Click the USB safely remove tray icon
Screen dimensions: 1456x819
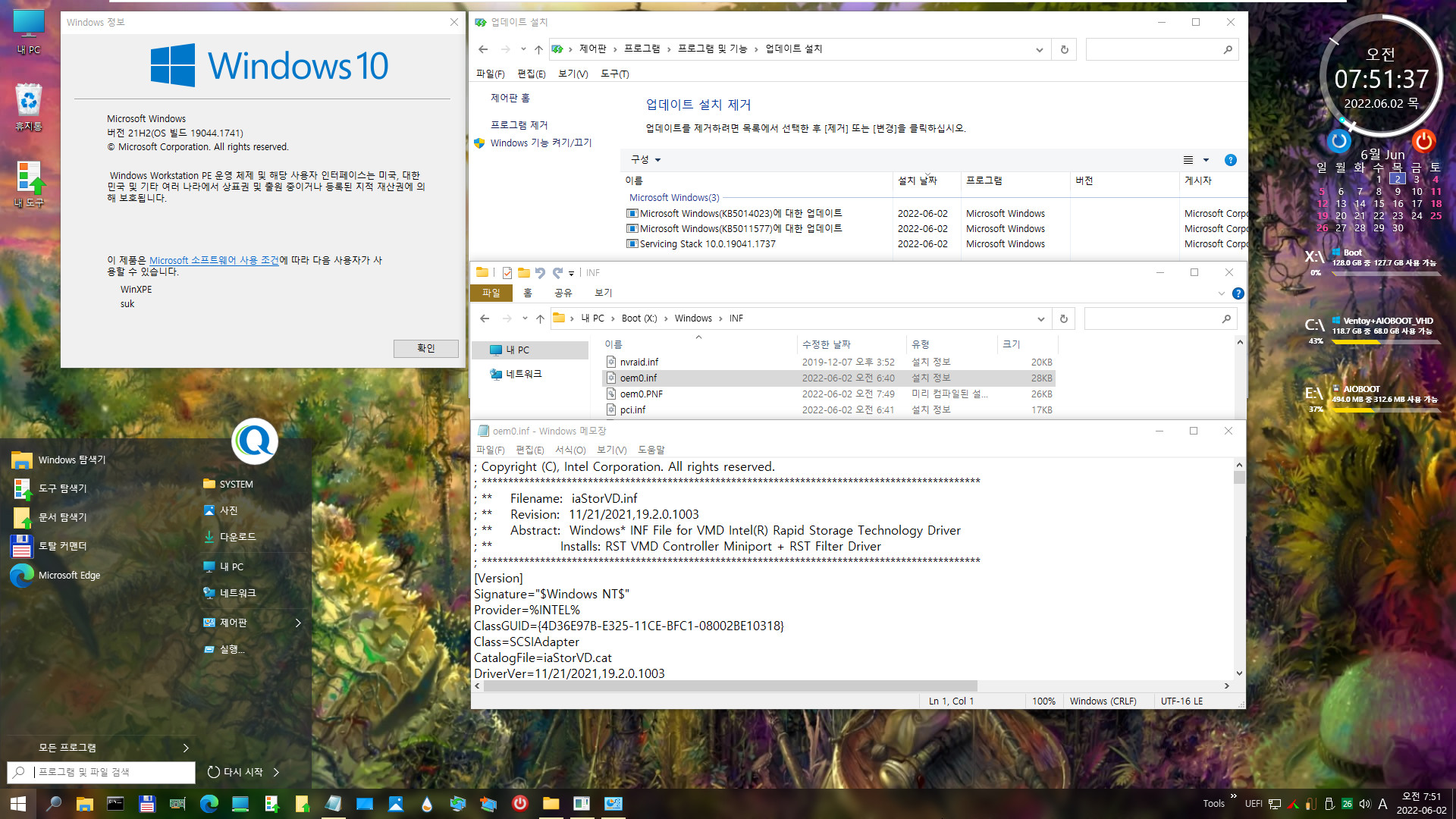[1330, 804]
